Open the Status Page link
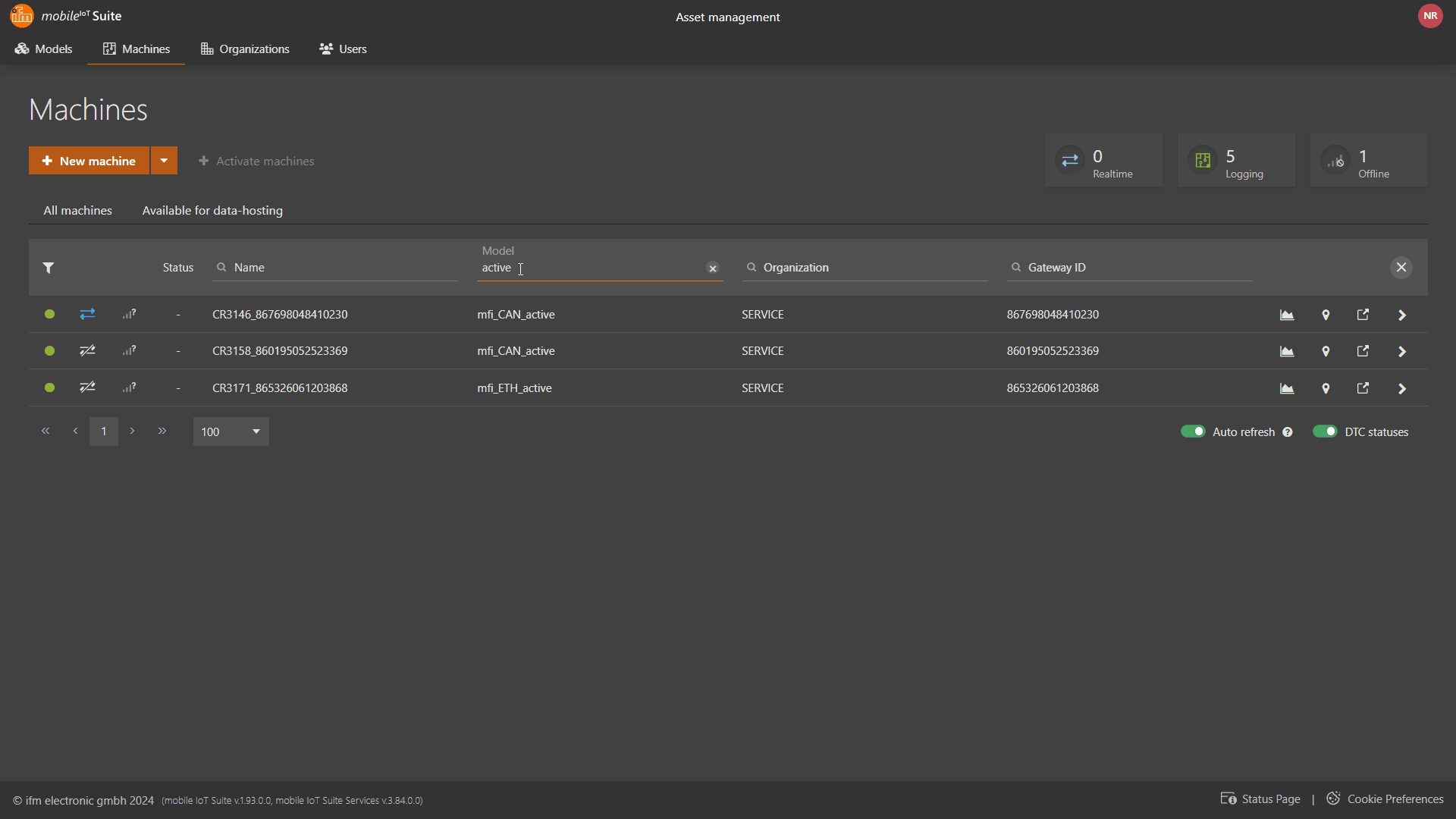The height and width of the screenshot is (819, 1456). click(x=1260, y=799)
